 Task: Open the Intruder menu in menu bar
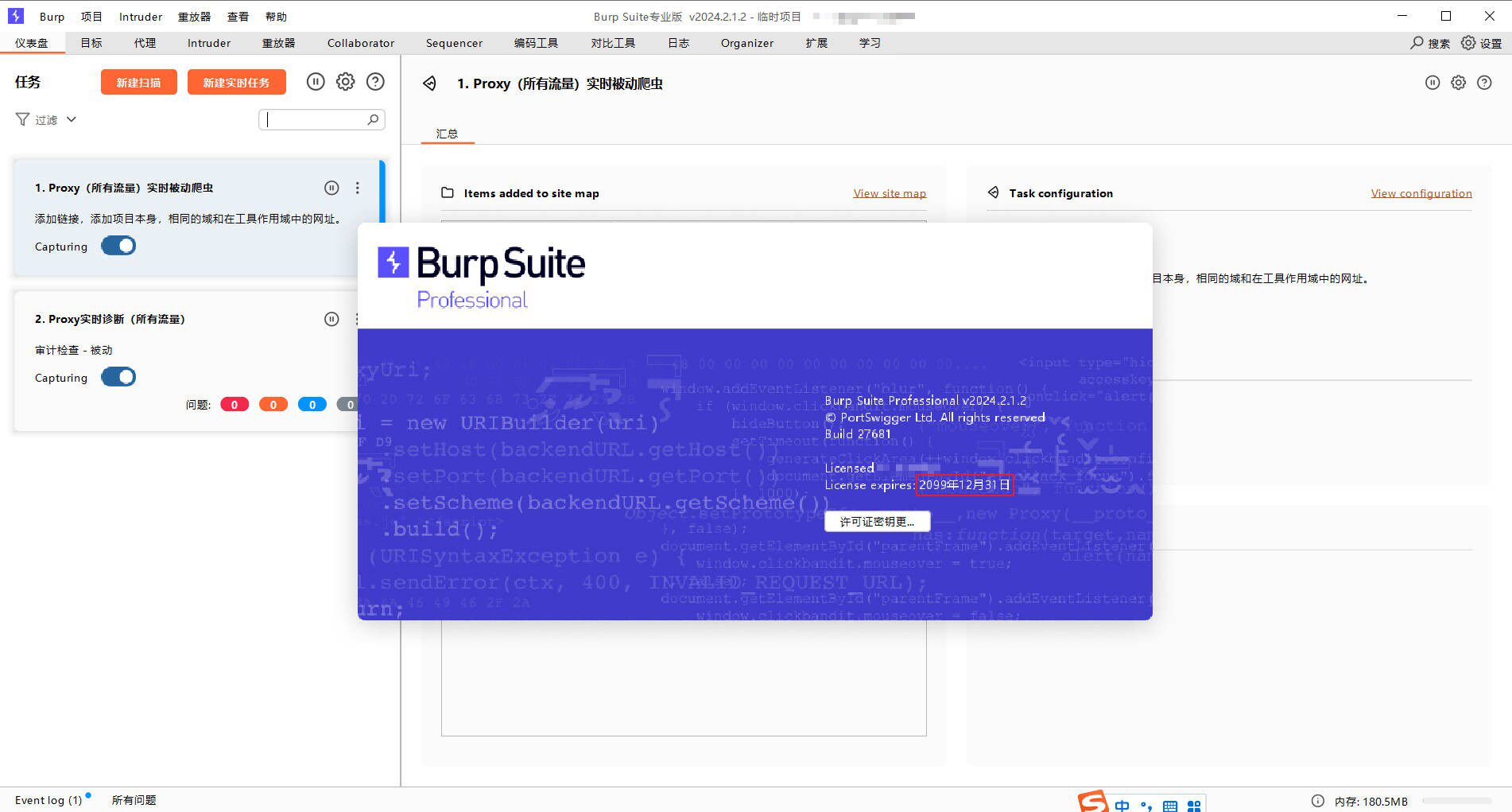141,17
